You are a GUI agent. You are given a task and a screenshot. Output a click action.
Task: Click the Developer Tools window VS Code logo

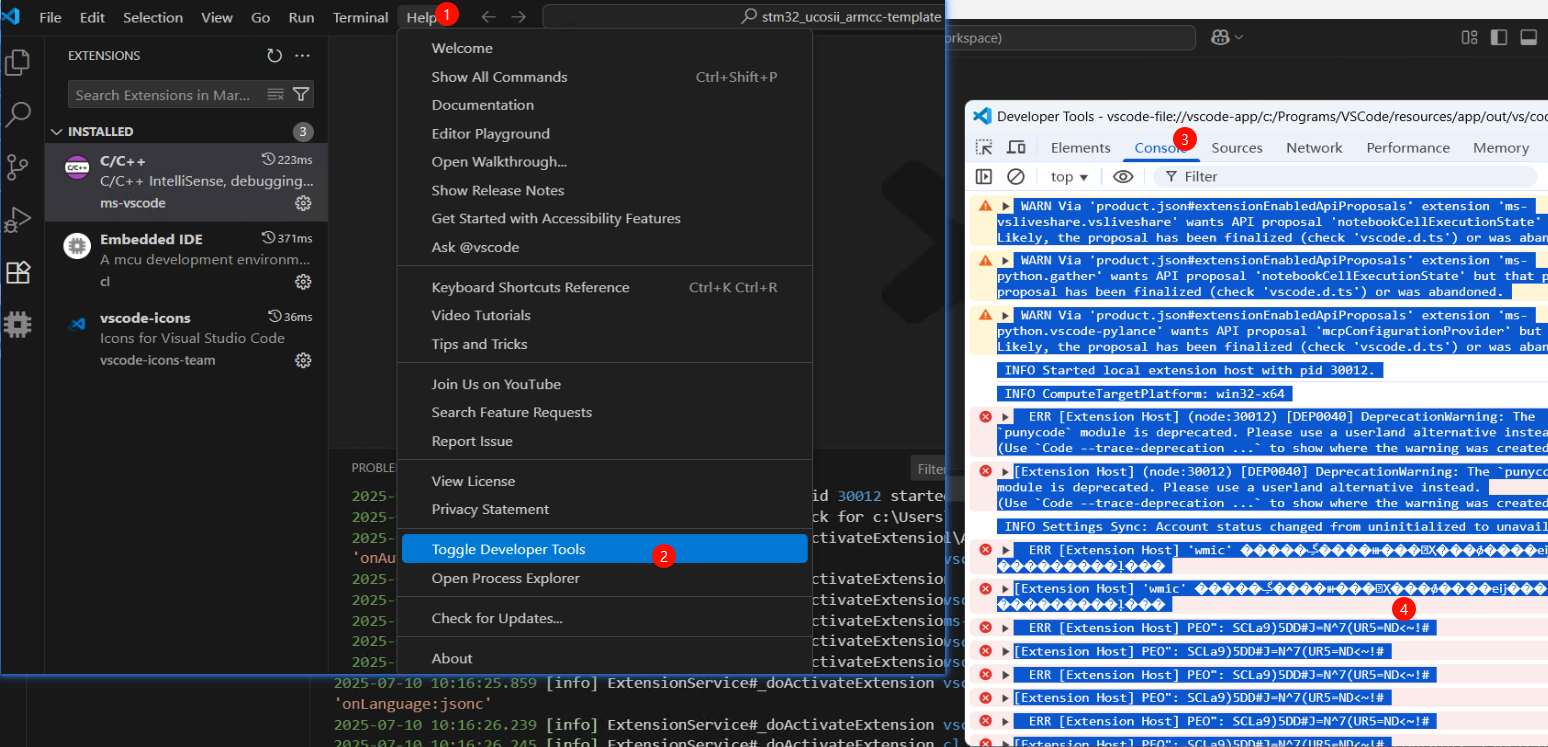982,116
